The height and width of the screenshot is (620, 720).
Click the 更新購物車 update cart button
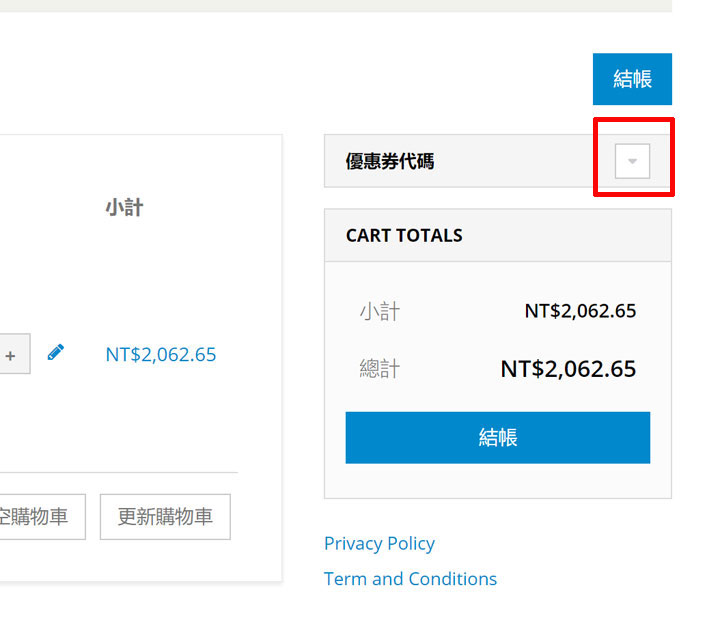point(165,517)
